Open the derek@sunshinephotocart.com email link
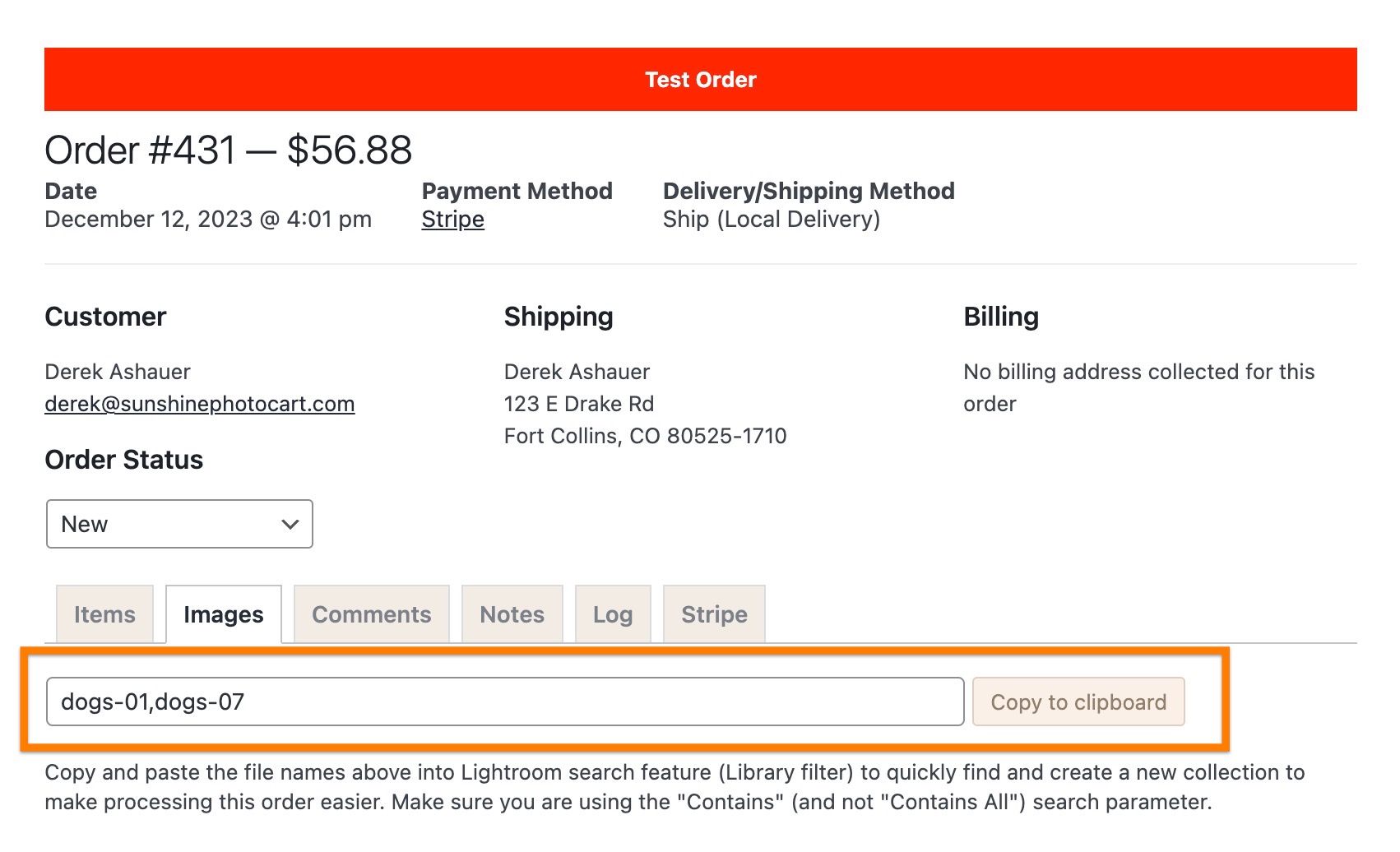The height and width of the screenshot is (852, 1400). (x=200, y=404)
